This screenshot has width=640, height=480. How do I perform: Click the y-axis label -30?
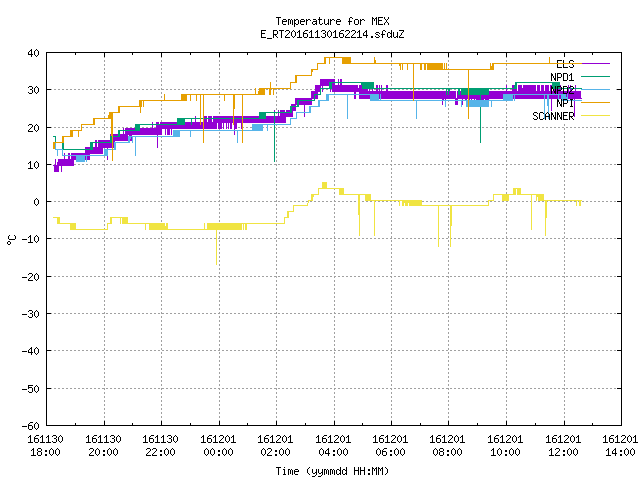[x=31, y=314]
